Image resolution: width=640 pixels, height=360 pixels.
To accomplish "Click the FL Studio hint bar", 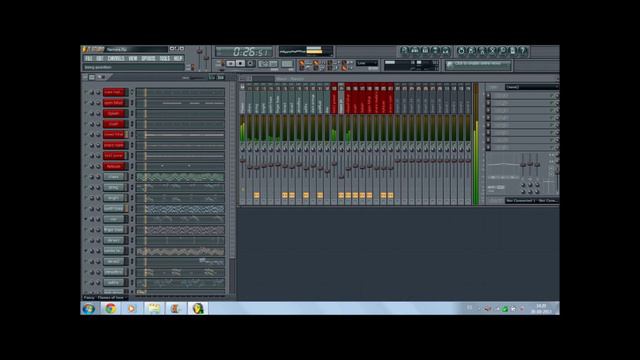I will (133, 67).
